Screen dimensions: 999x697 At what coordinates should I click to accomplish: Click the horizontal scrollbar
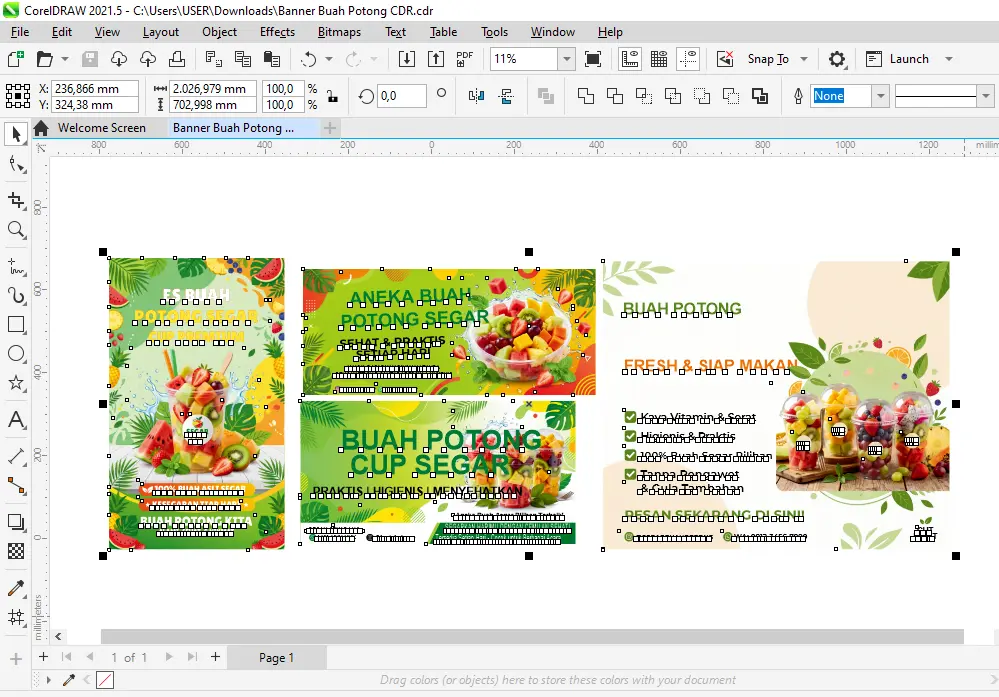[x=532, y=636]
